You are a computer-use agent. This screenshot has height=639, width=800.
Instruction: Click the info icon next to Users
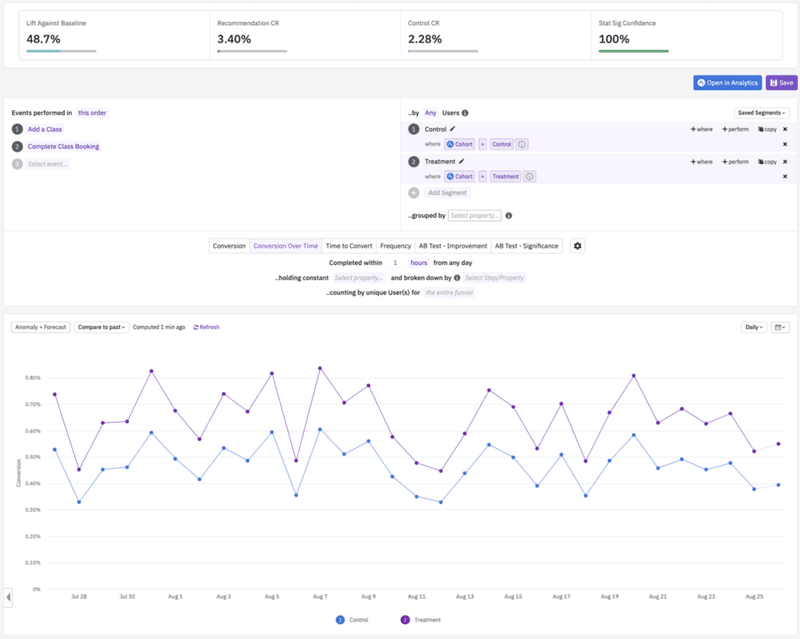tap(465, 113)
